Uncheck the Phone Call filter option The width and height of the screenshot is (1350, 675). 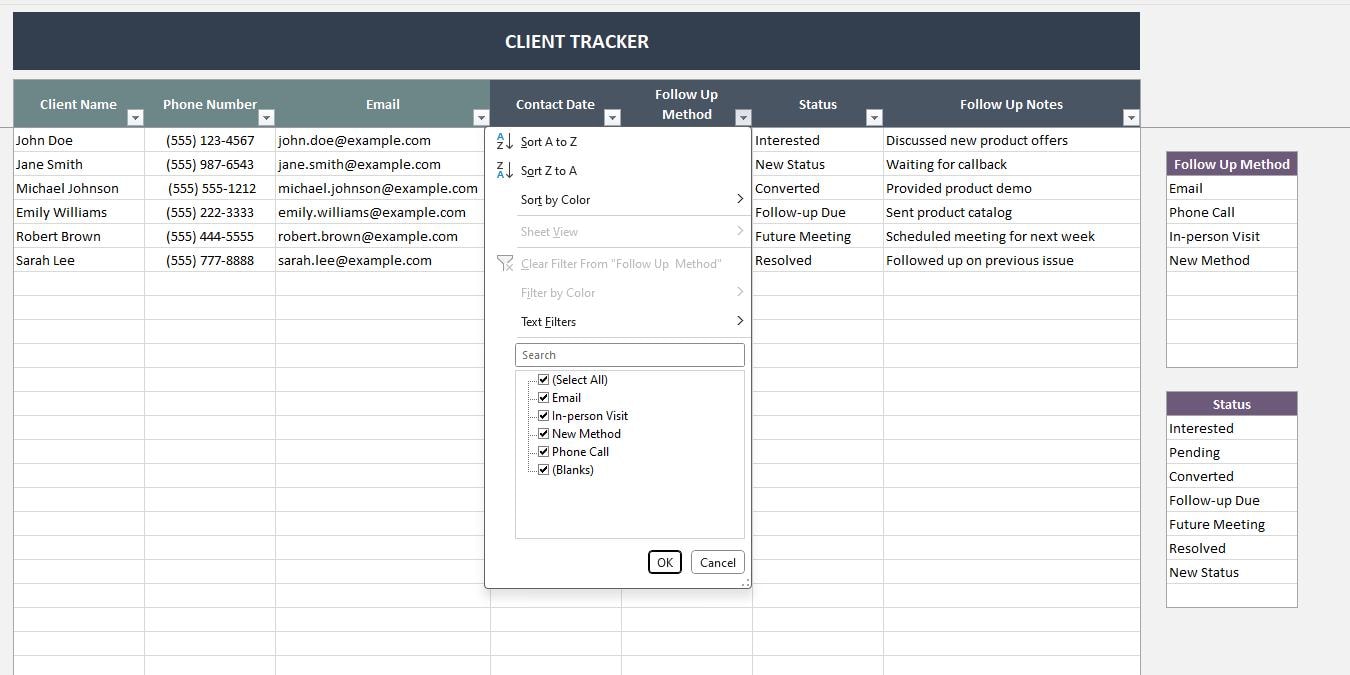pyautogui.click(x=543, y=451)
